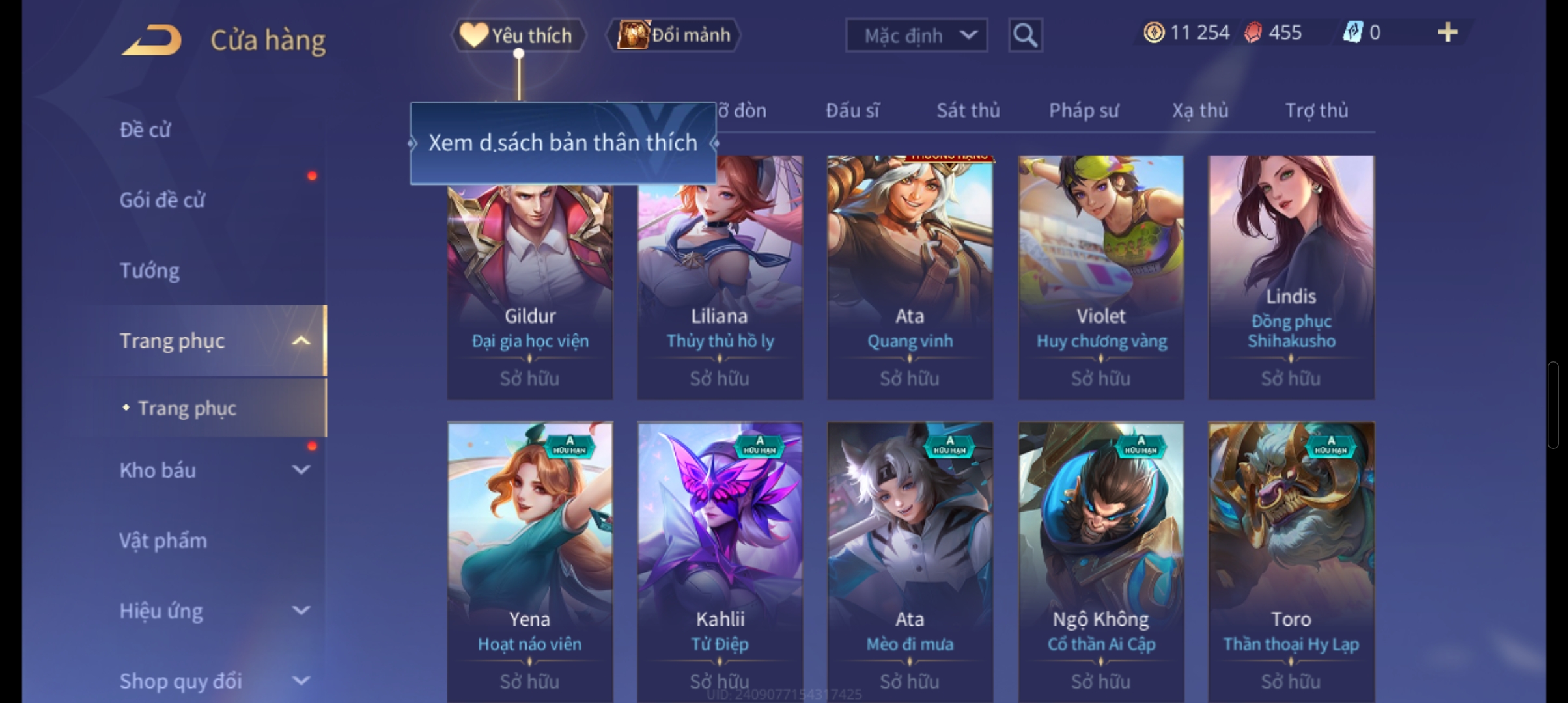Select Violet Huy chương vàng skin card
The height and width of the screenshot is (703, 1568).
pyautogui.click(x=1101, y=277)
